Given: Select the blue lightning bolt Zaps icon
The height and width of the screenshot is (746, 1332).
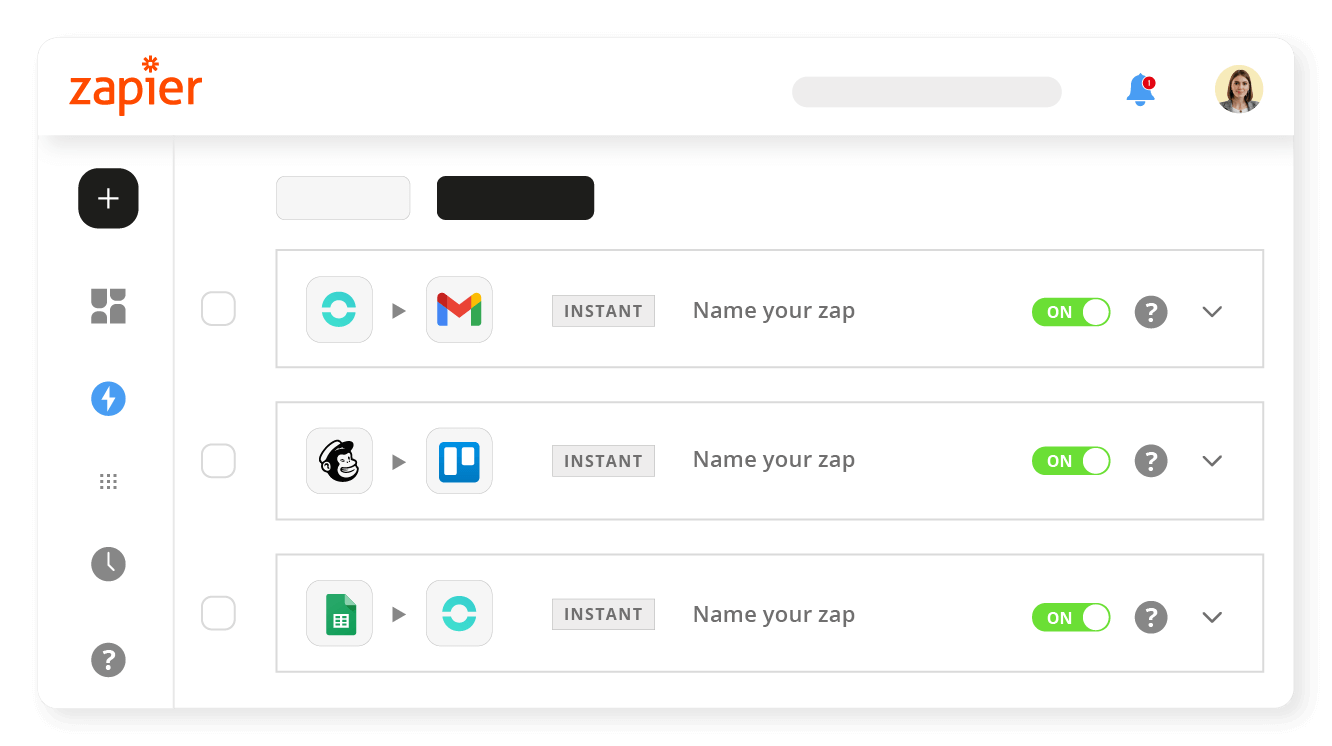Looking at the screenshot, I should point(108,399).
